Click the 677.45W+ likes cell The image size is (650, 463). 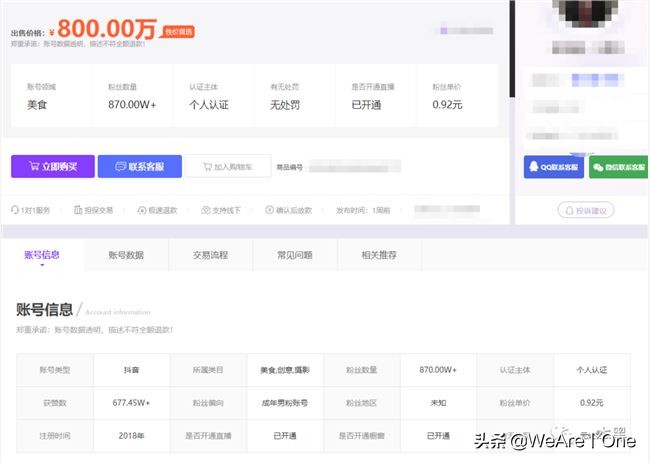click(131, 402)
